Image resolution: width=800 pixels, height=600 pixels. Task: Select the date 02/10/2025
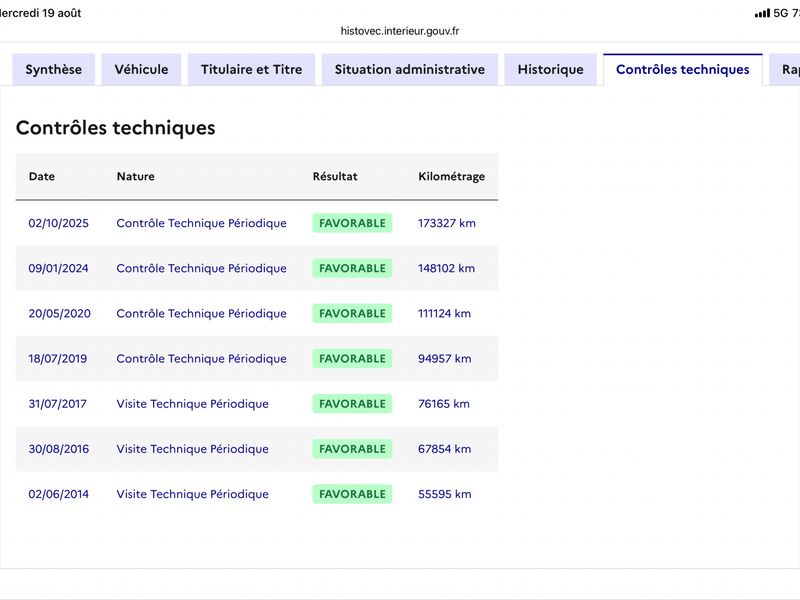[x=59, y=223]
